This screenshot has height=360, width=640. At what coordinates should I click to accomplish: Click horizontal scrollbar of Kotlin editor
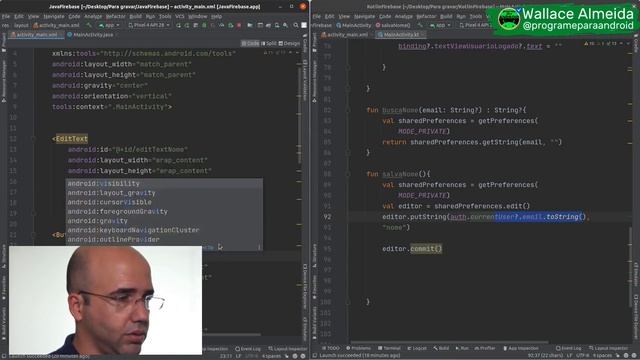[x=449, y=342]
